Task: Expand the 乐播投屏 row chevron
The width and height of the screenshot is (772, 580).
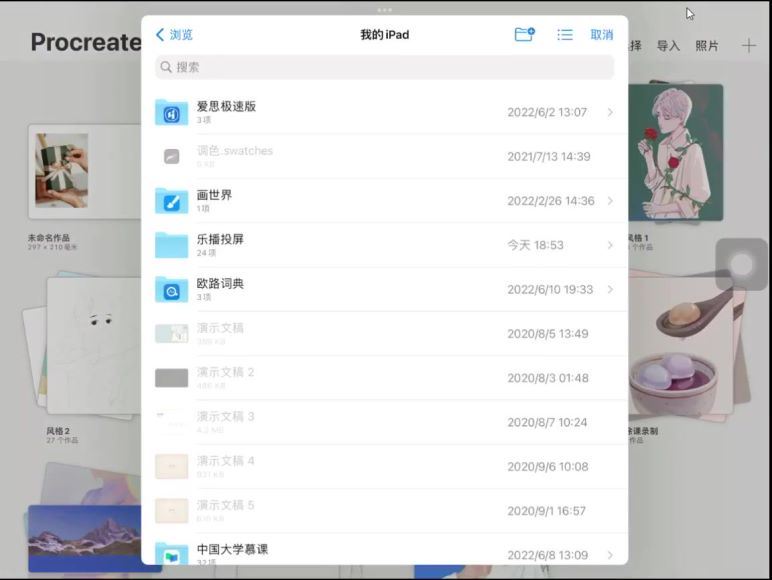Action: pos(610,245)
